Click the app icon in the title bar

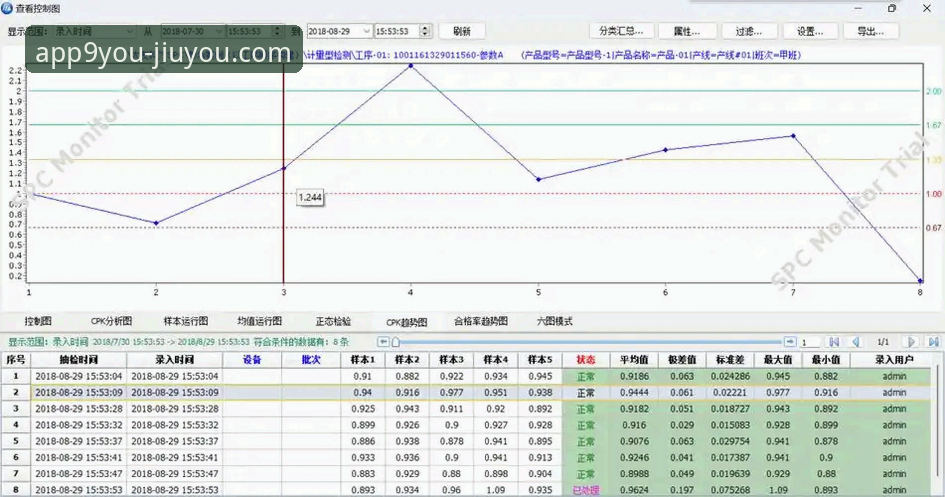7,8
